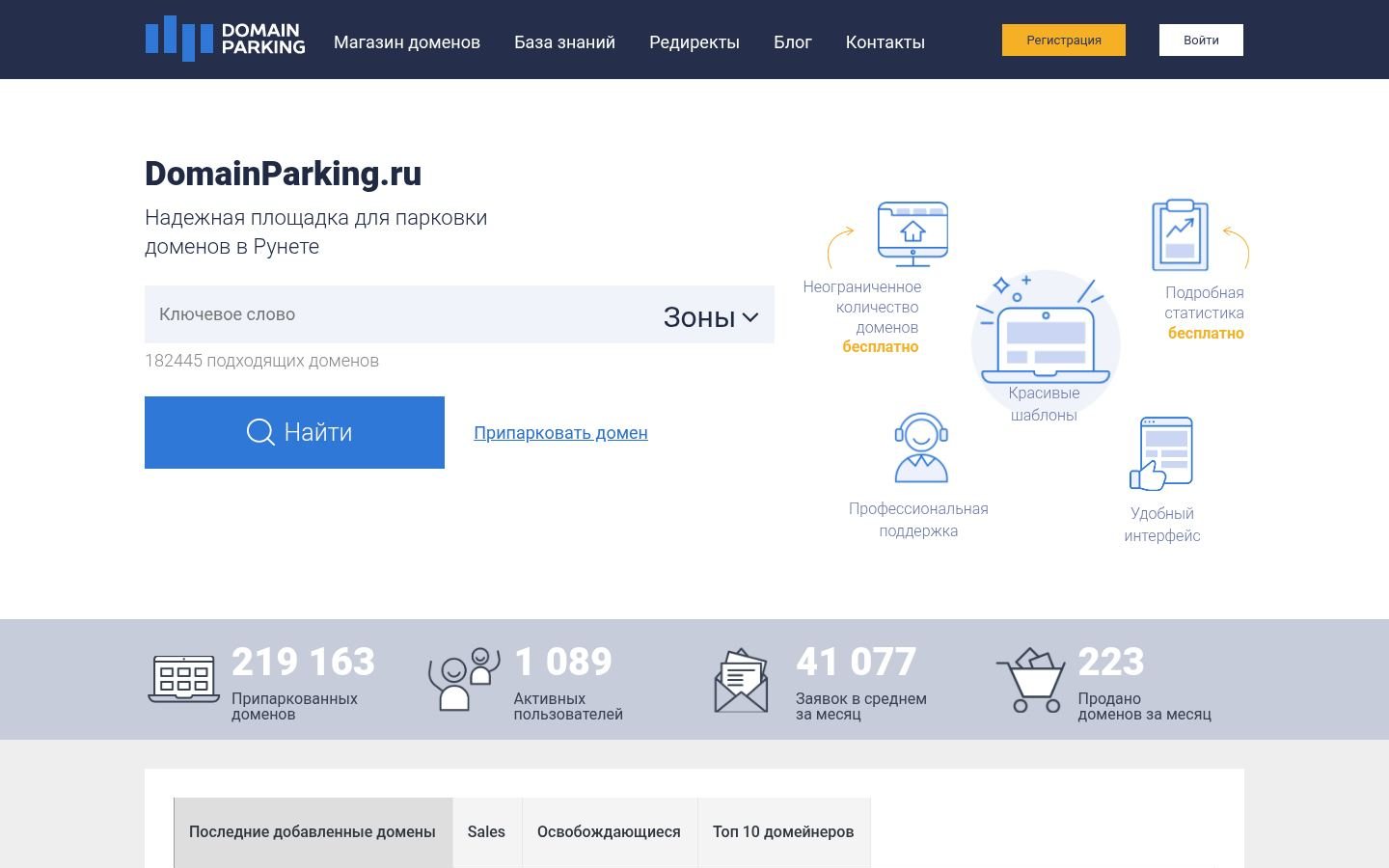Click the 182445 подходящих доменов text
The height and width of the screenshot is (868, 1389).
coord(261,361)
